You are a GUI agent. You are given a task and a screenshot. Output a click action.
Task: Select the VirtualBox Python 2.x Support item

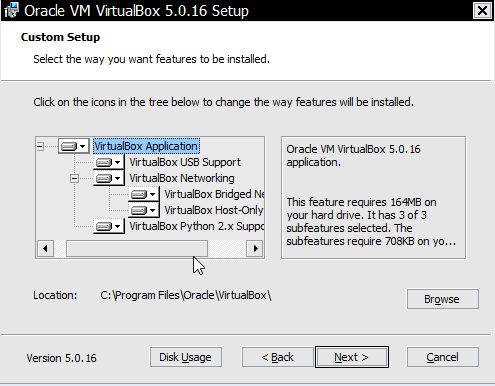point(197,226)
